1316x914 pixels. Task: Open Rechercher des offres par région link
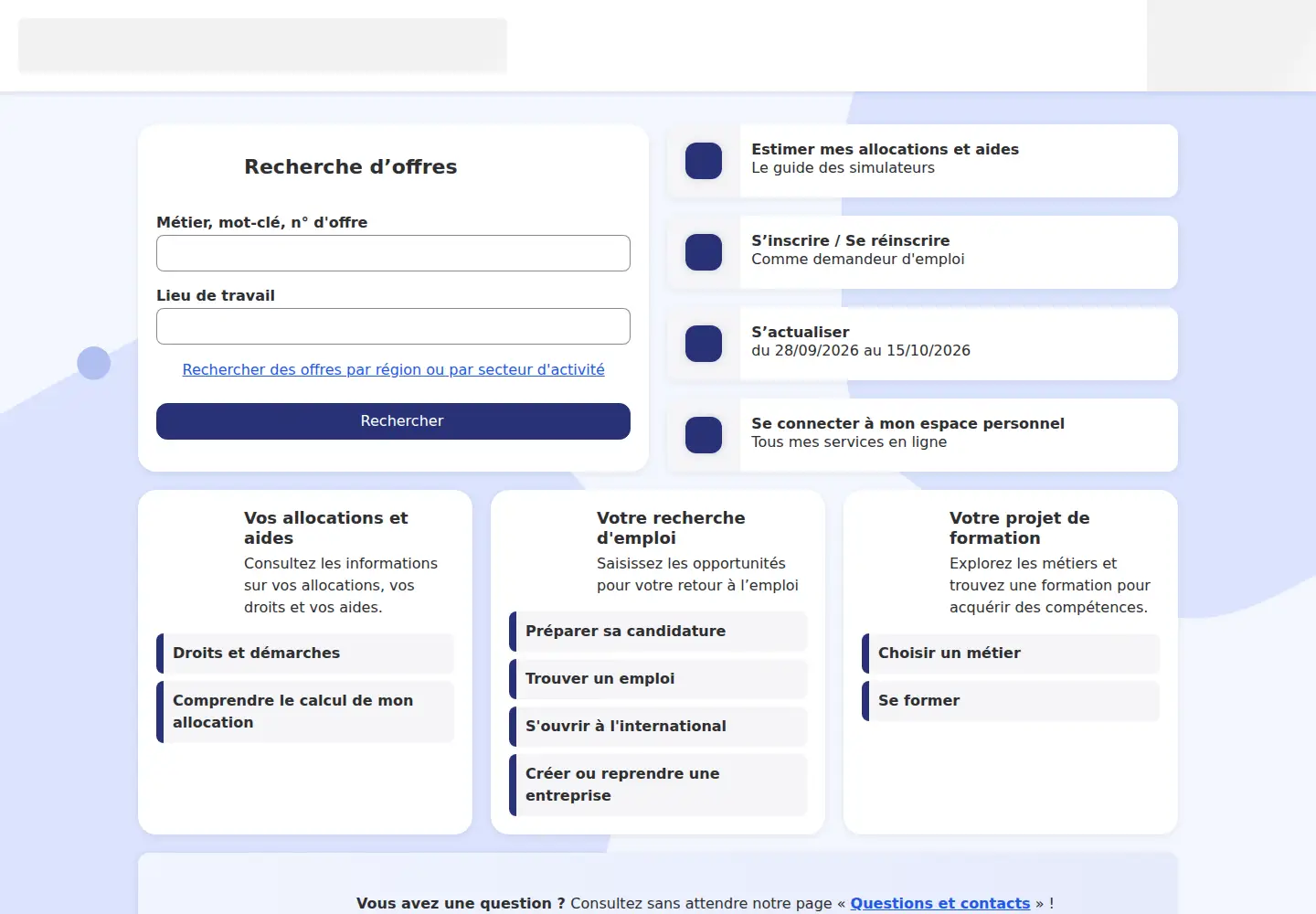(393, 369)
